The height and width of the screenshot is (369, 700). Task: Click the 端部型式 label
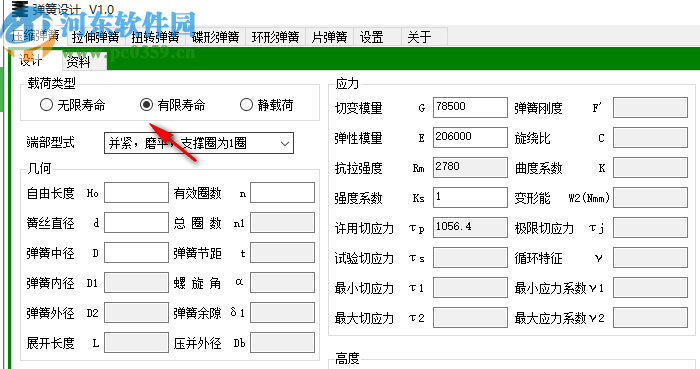point(50,143)
